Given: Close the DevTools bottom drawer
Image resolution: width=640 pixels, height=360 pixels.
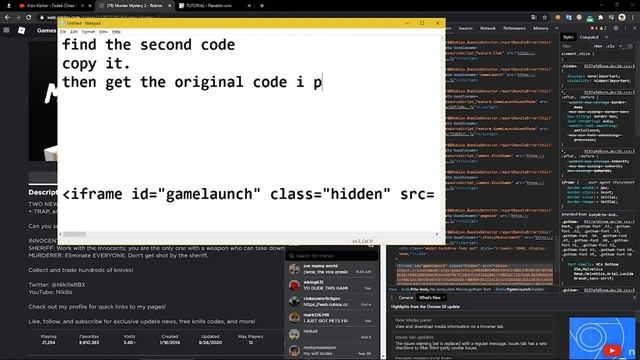Looking at the screenshot, I should click(634, 298).
